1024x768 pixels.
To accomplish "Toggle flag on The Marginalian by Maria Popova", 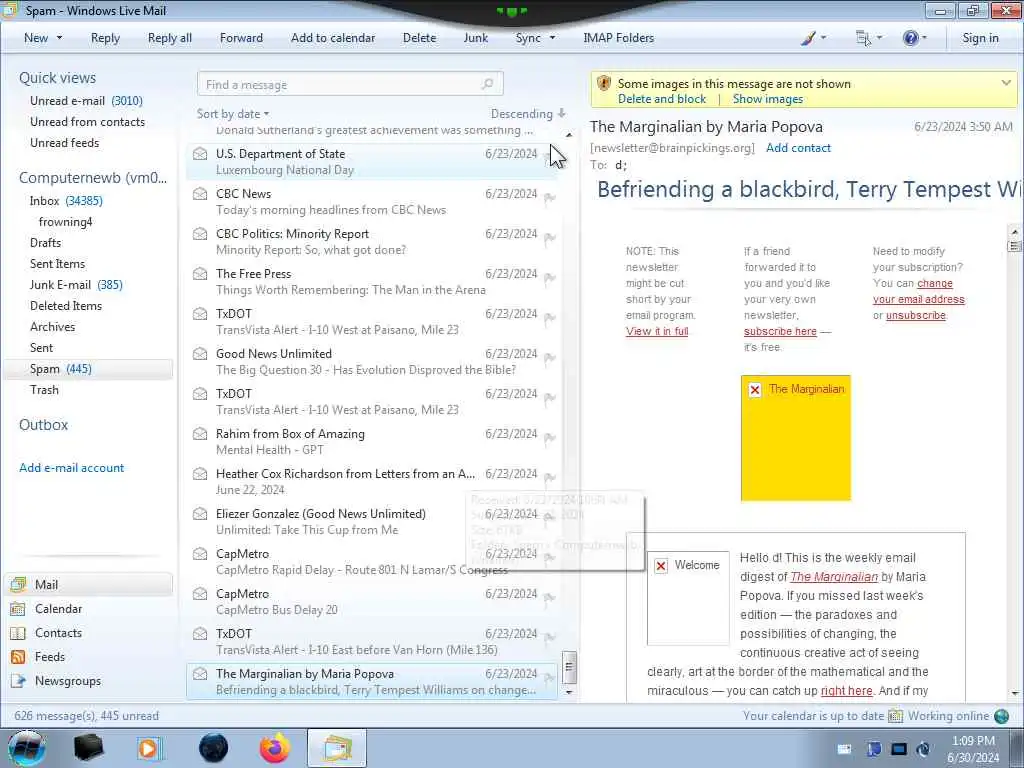I will pos(550,677).
